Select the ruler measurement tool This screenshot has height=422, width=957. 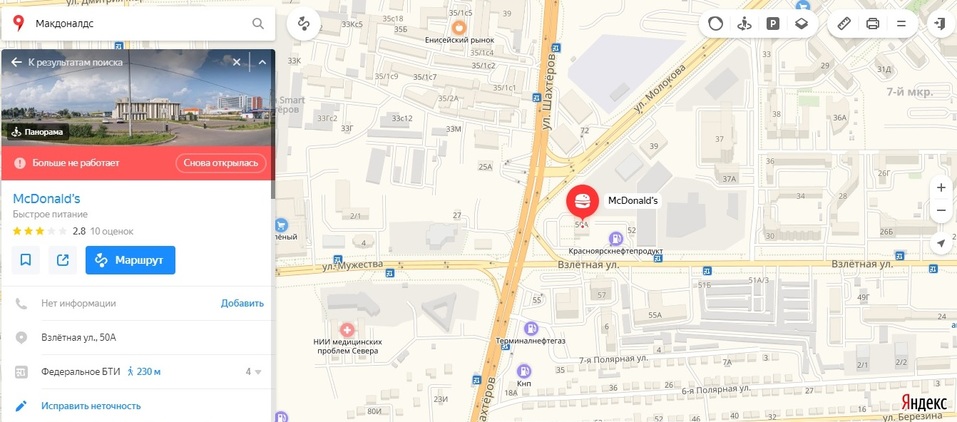(x=844, y=24)
